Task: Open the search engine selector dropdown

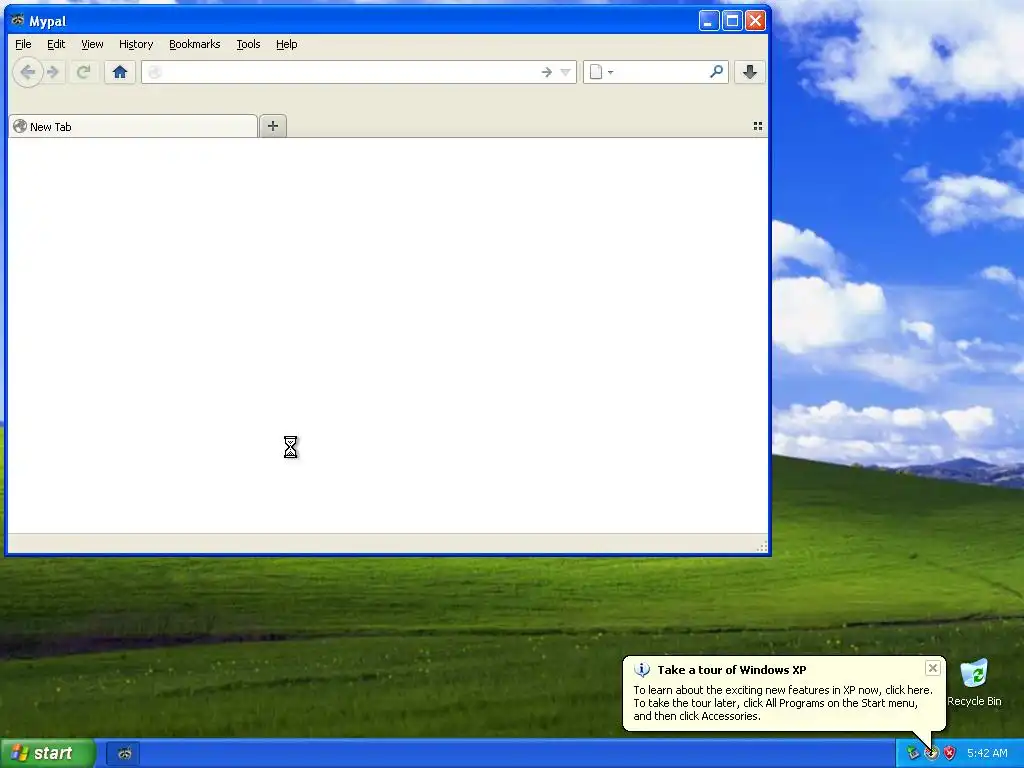Action: pos(601,72)
